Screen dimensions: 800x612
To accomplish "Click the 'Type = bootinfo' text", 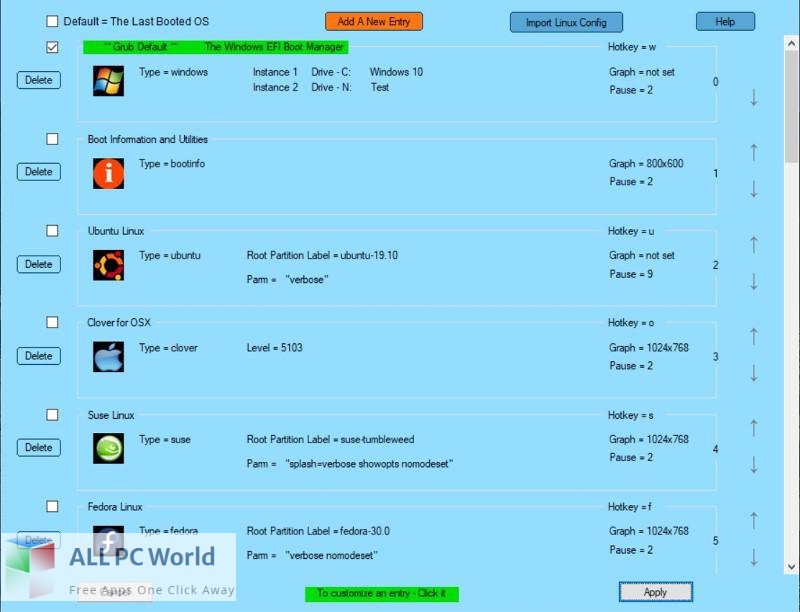I will click(172, 164).
